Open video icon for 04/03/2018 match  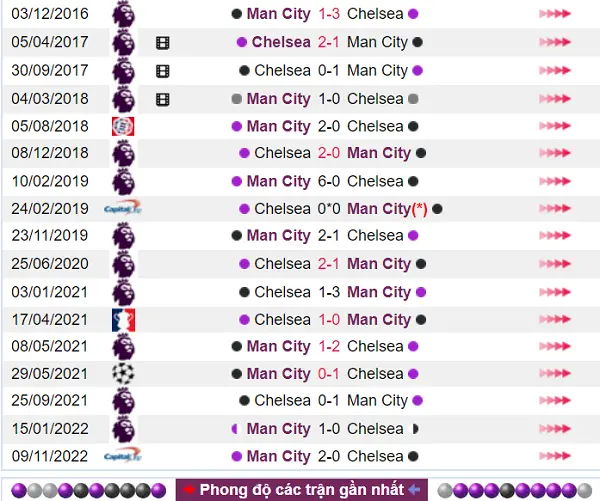(163, 100)
